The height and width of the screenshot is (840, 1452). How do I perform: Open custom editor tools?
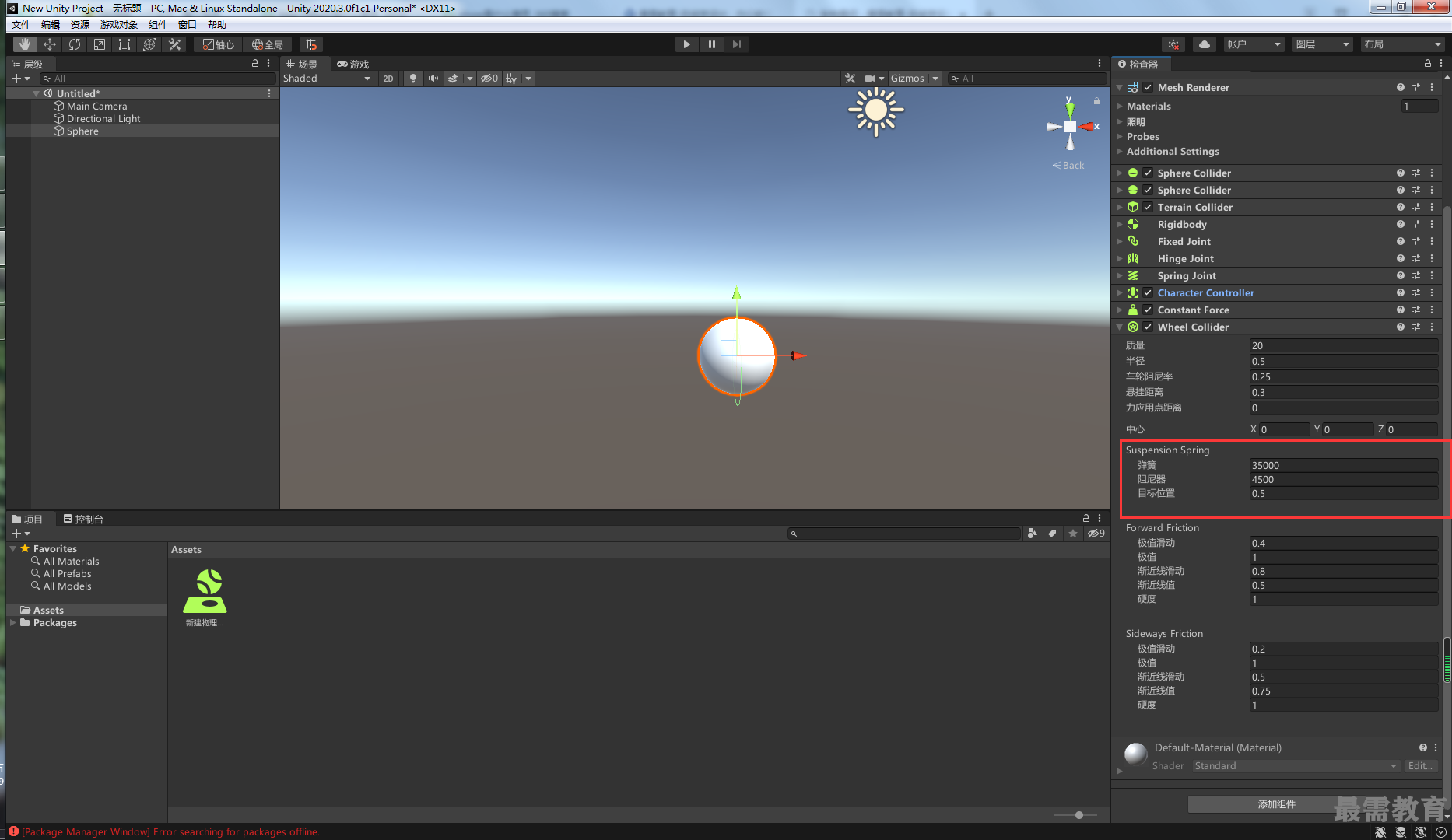[174, 44]
